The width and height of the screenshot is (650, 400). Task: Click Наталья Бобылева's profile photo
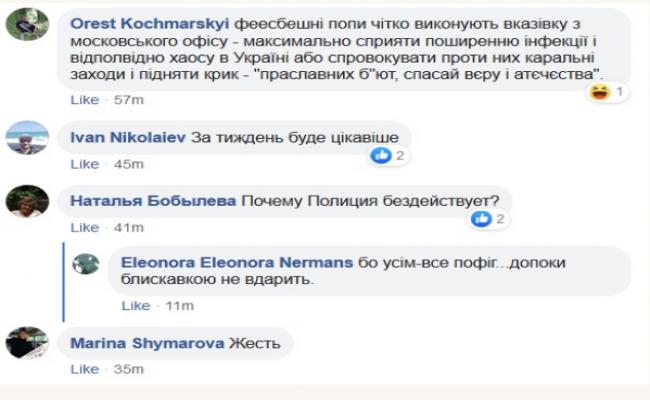click(x=27, y=202)
